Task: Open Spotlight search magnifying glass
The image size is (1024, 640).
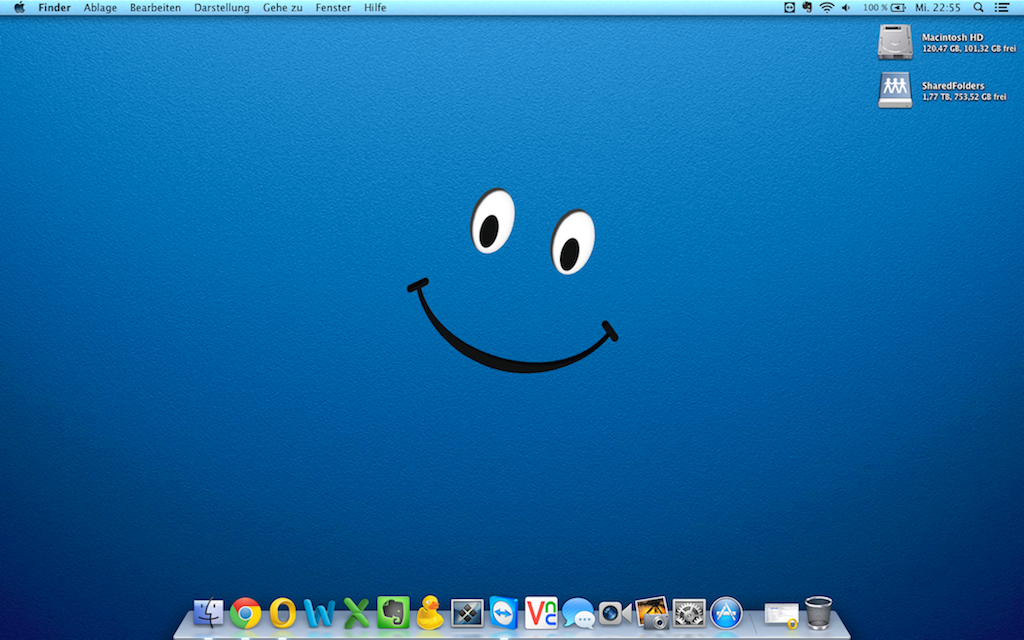Action: click(x=978, y=8)
